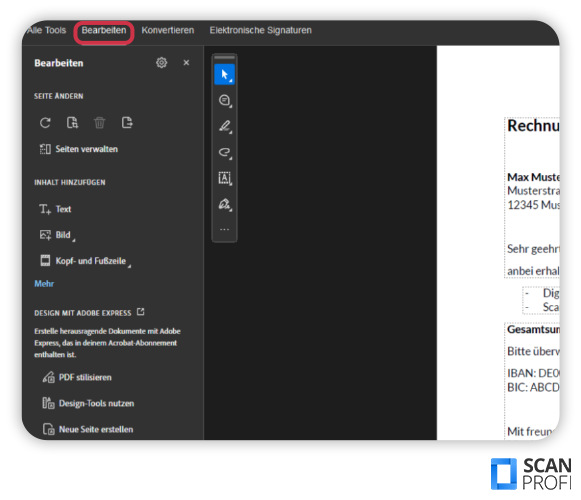Select the signature pen tool

[x=225, y=204]
